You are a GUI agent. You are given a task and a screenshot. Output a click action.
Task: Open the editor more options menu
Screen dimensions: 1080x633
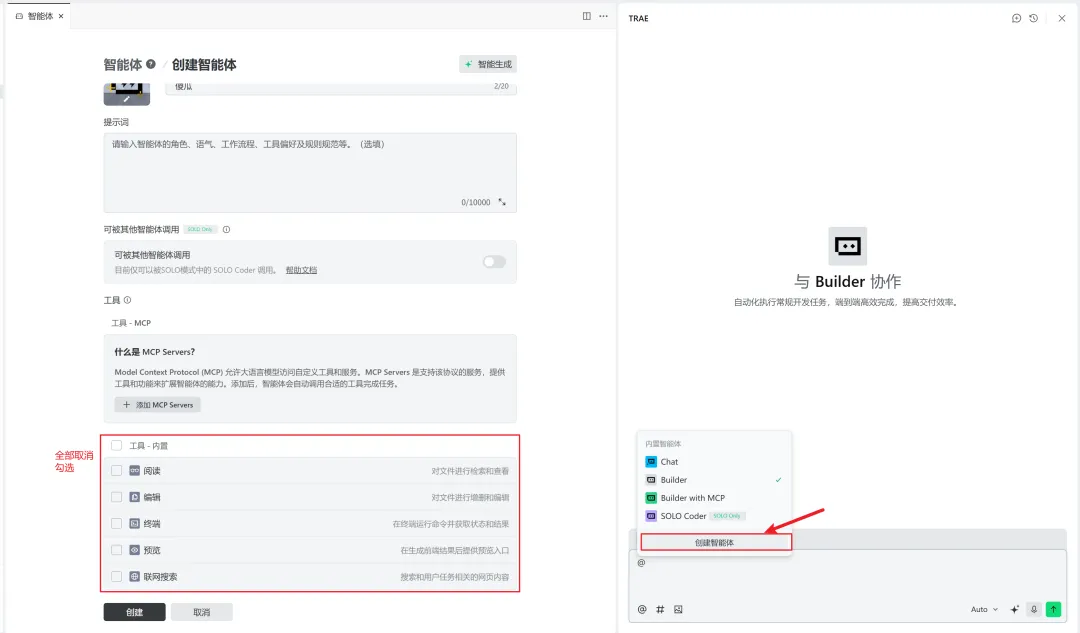click(603, 16)
